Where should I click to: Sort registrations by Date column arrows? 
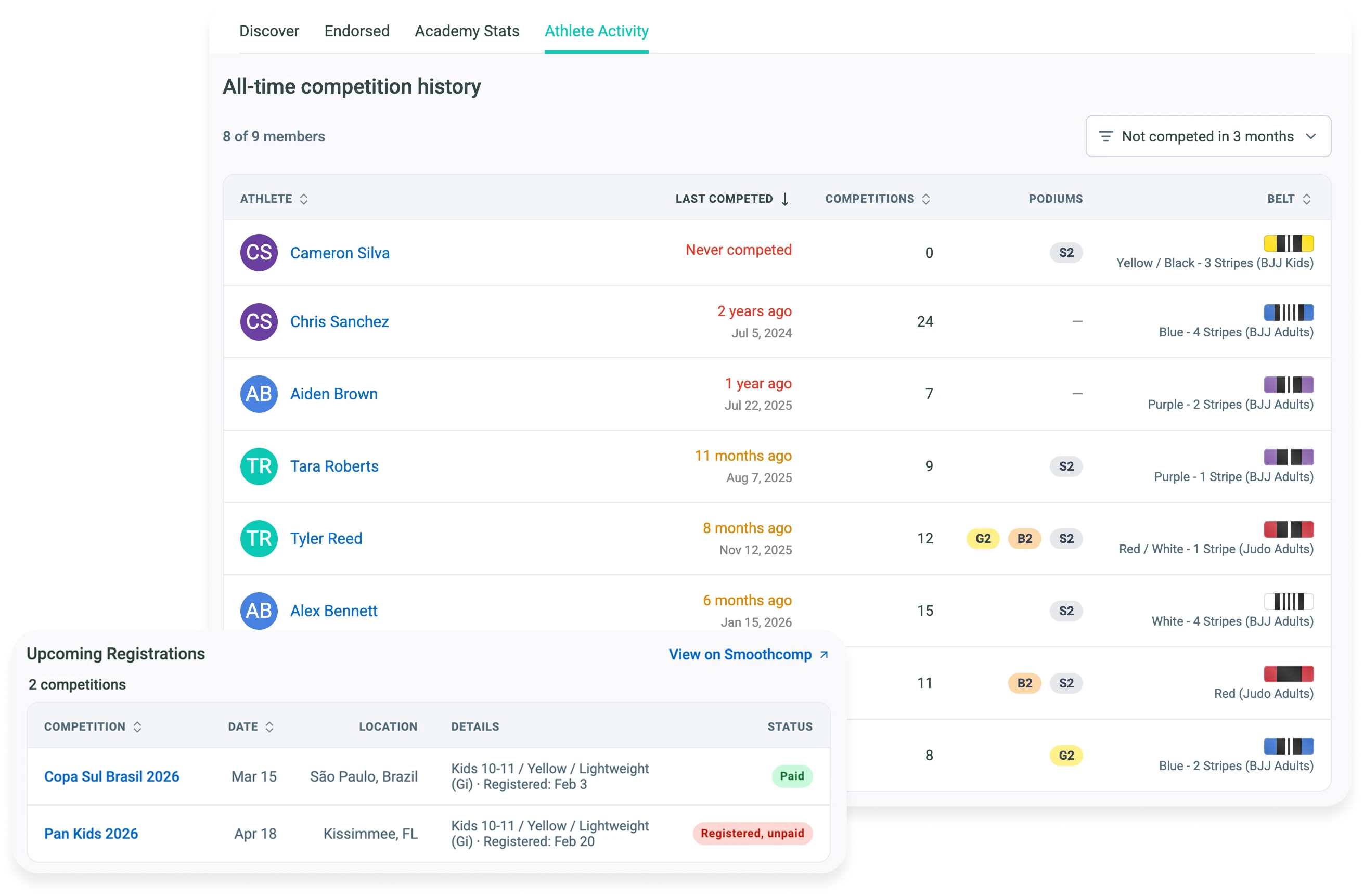[269, 726]
